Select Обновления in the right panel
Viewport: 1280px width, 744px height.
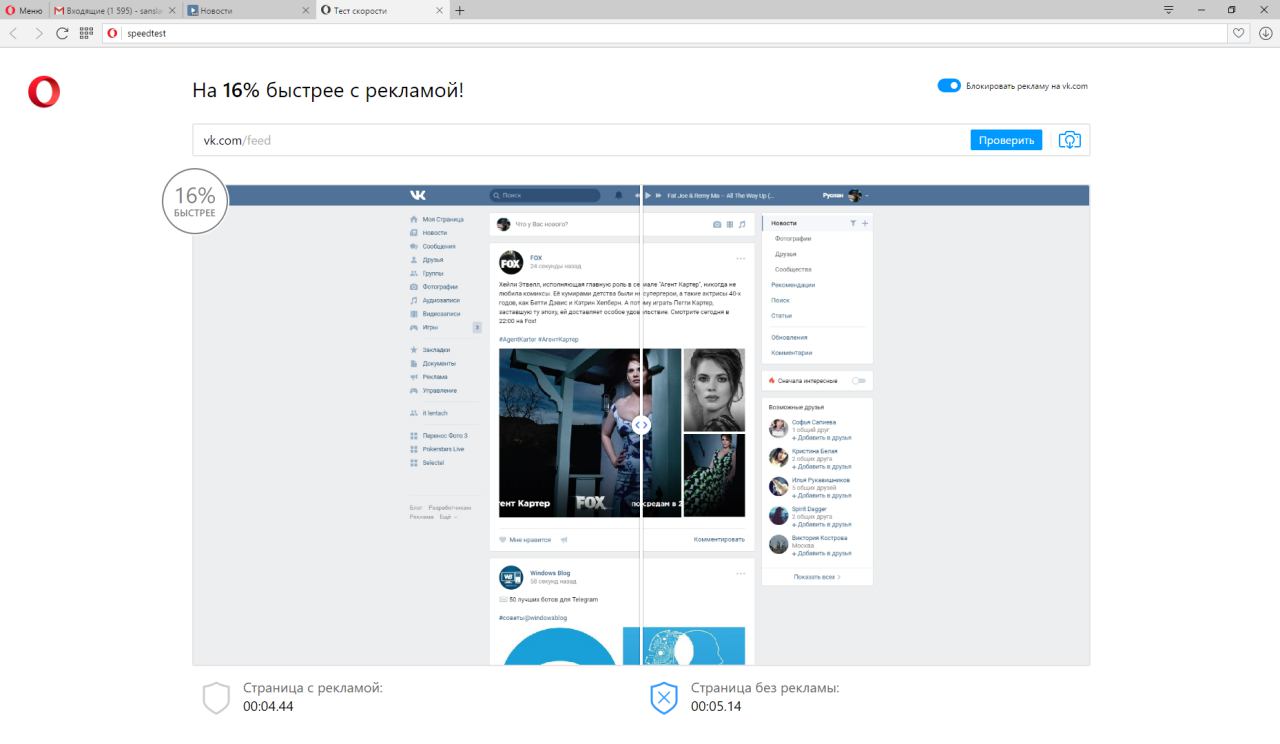point(789,337)
